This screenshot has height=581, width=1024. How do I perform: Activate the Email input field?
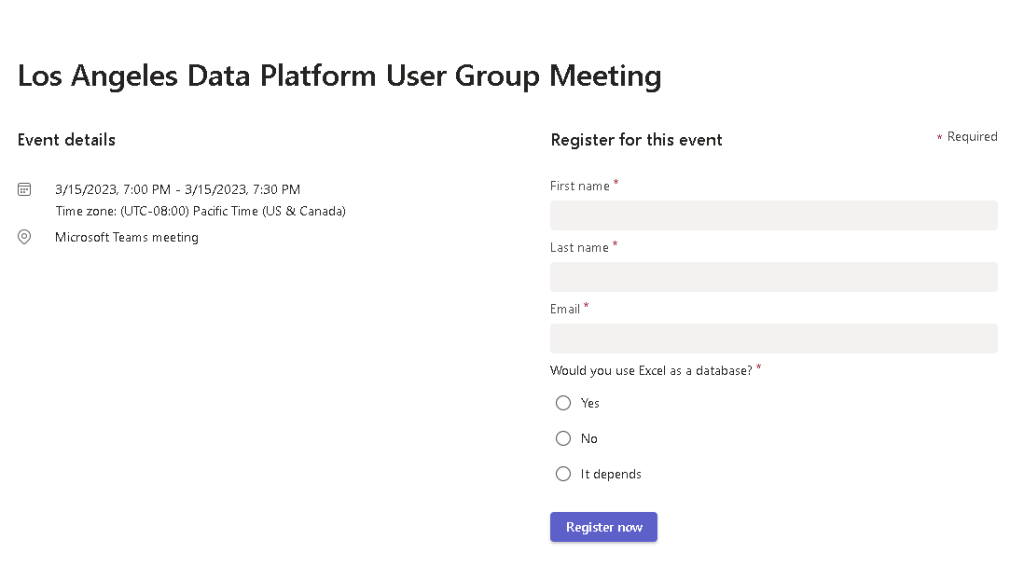[773, 338]
